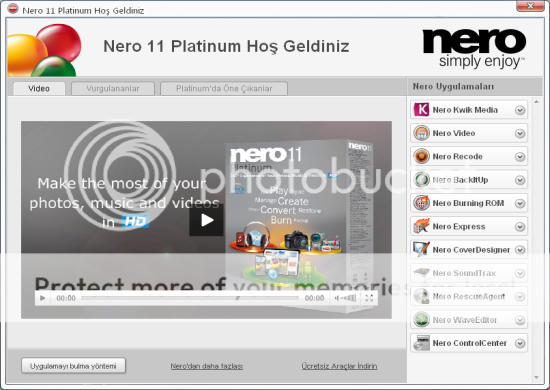Click the Nero Kwik Media icon
Screen dimensions: 550x390
tap(421, 110)
